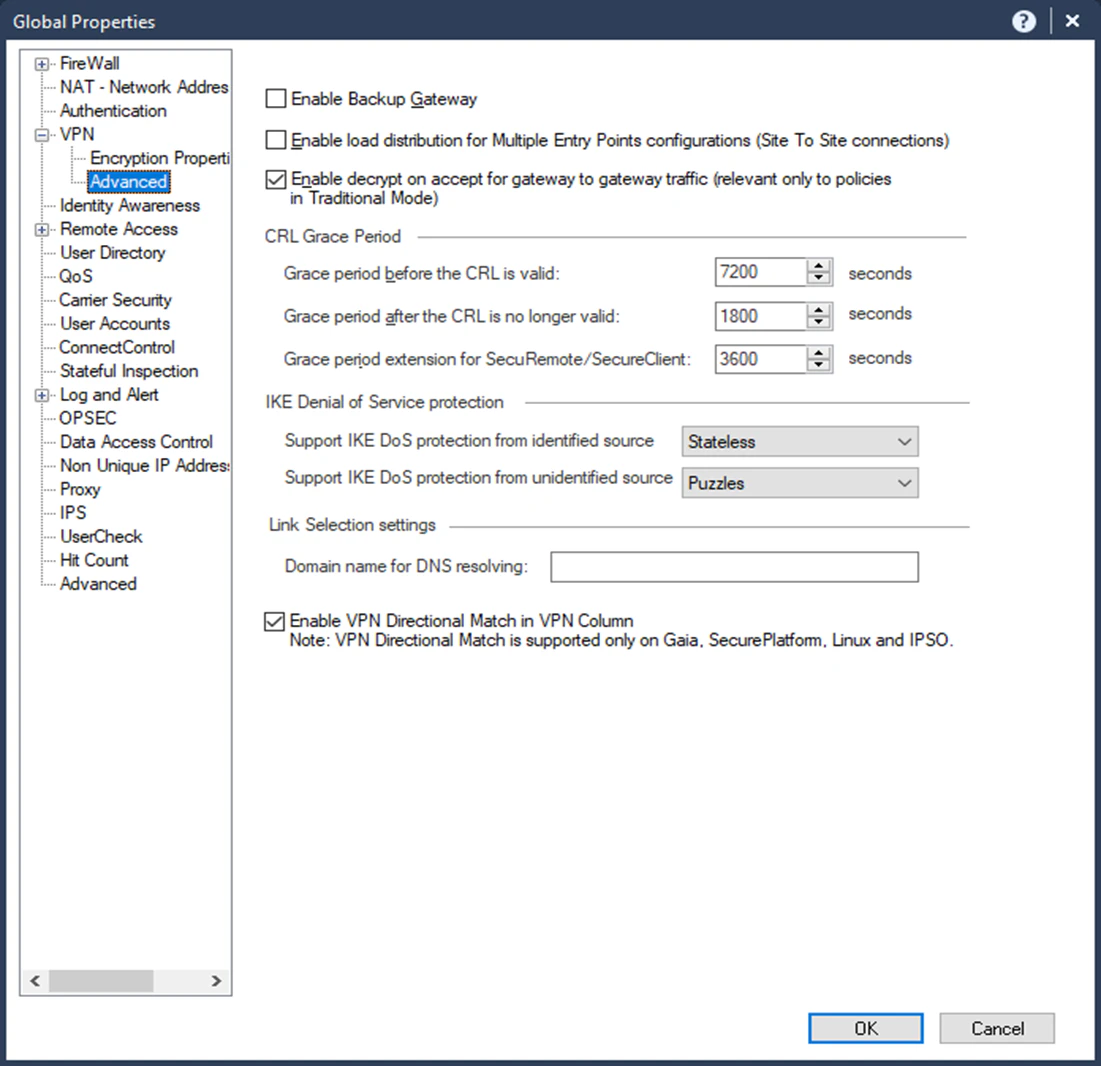Click the 3600 seconds extension field
Screen dimensions: 1101x1066
click(x=760, y=359)
